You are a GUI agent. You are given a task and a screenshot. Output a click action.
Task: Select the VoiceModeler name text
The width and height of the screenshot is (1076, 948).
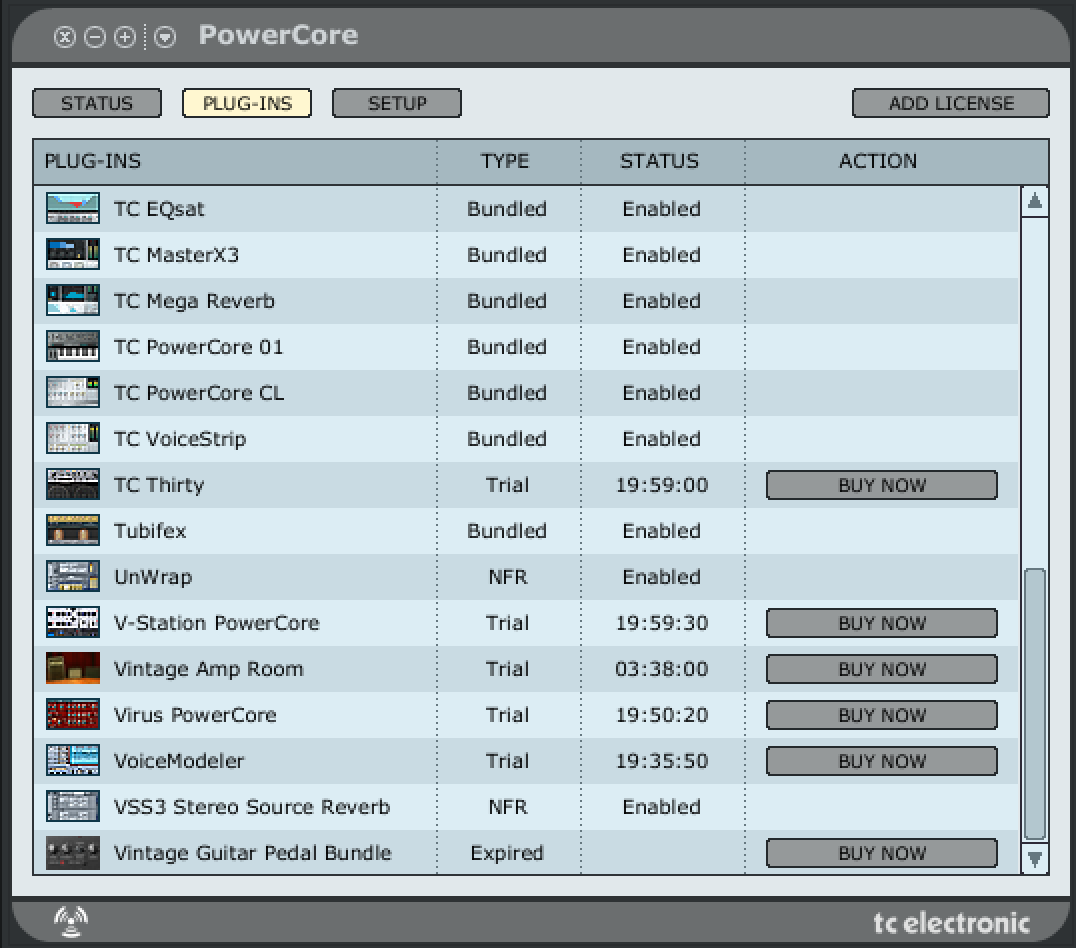tap(179, 761)
